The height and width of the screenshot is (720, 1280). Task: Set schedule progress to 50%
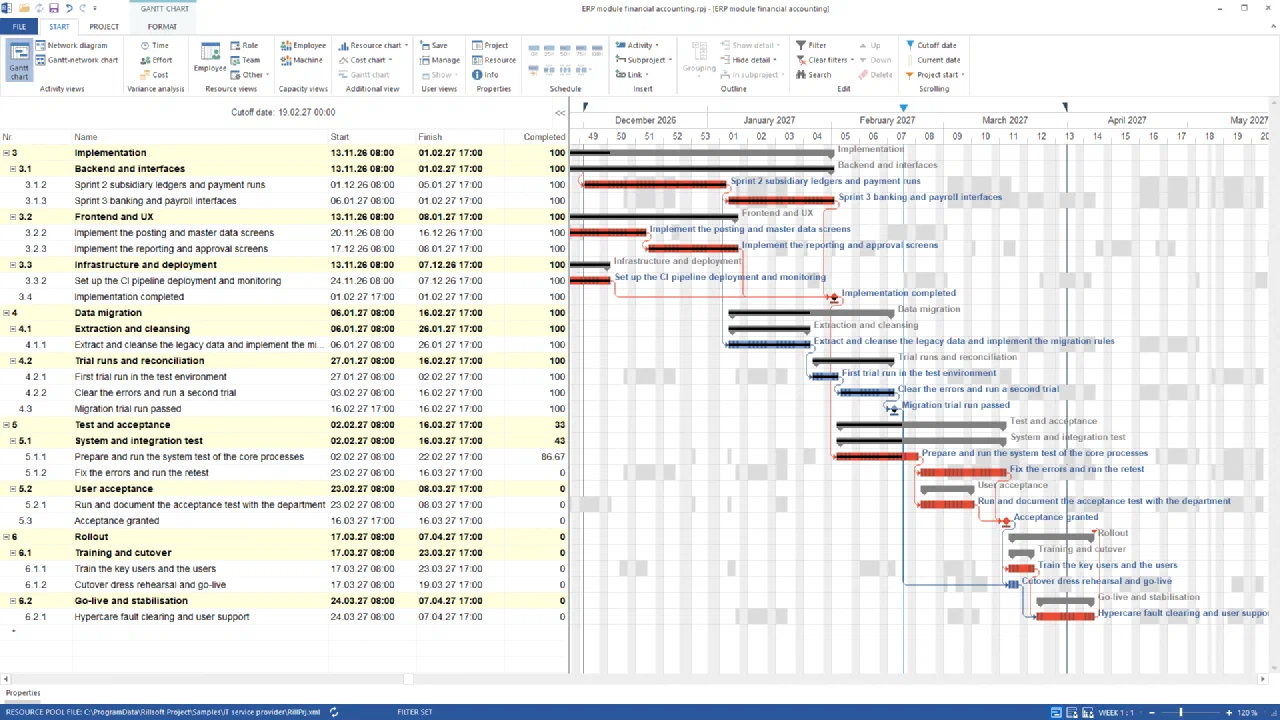pyautogui.click(x=566, y=50)
